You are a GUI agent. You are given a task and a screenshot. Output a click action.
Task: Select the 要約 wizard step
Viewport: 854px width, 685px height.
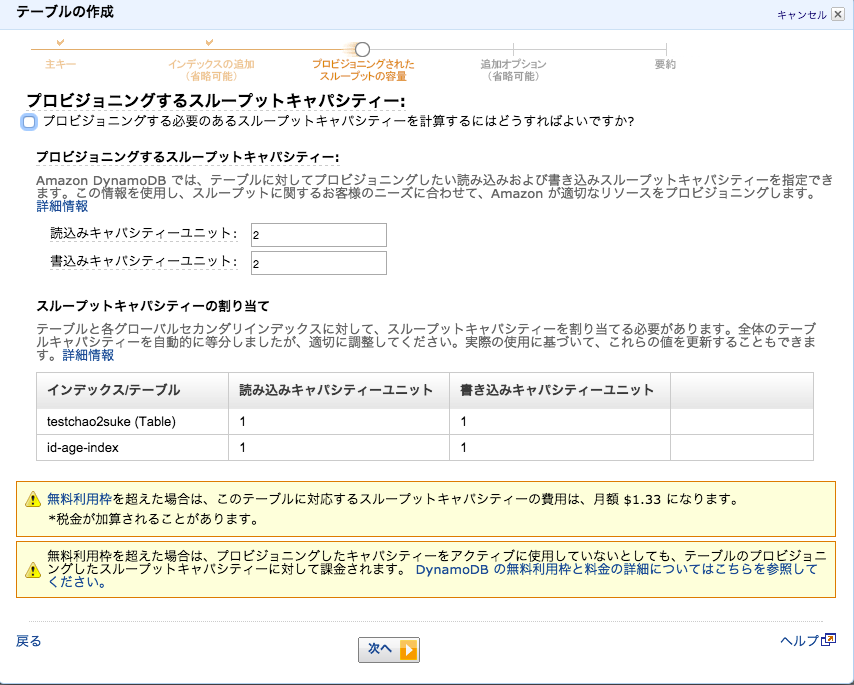[x=665, y=64]
